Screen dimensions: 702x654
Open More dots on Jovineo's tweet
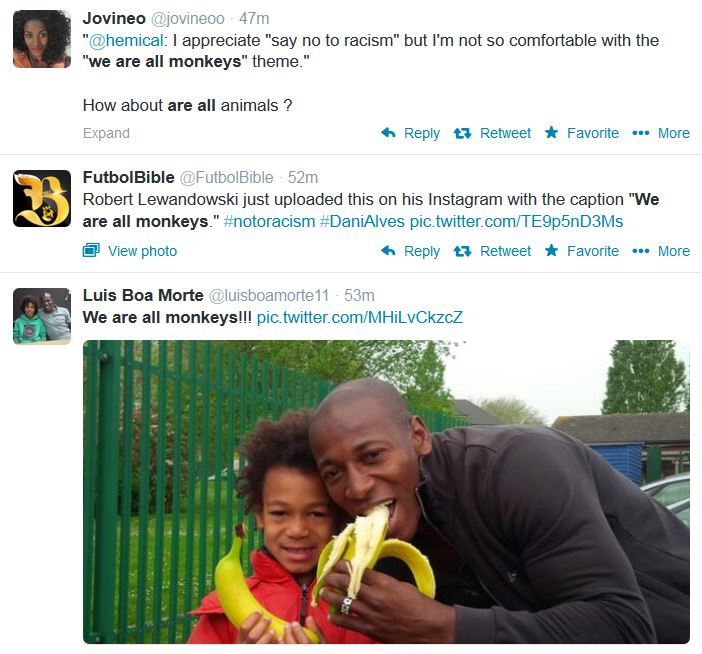tap(641, 133)
